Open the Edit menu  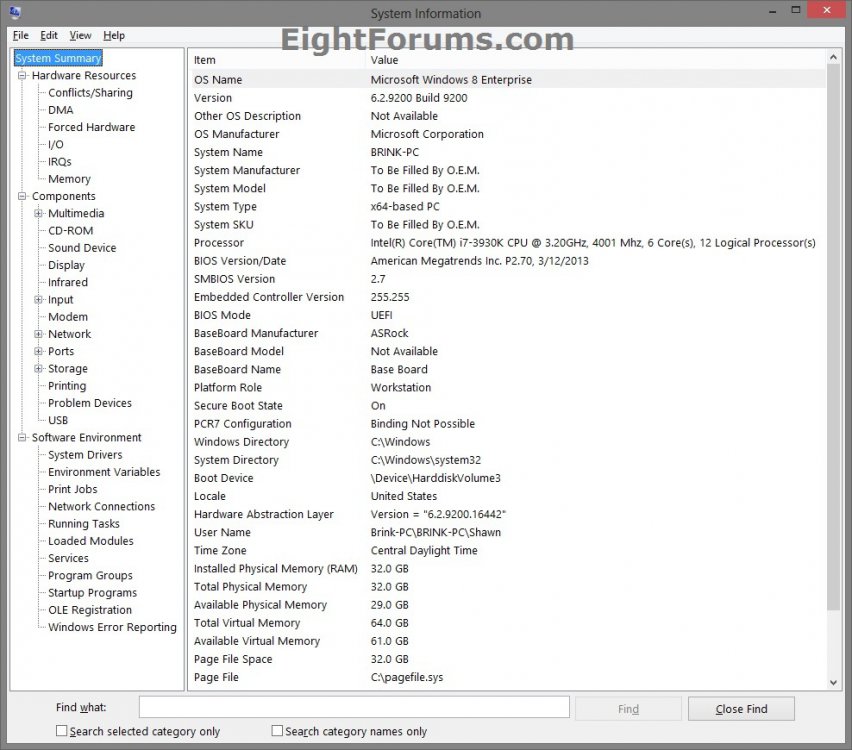(x=49, y=35)
